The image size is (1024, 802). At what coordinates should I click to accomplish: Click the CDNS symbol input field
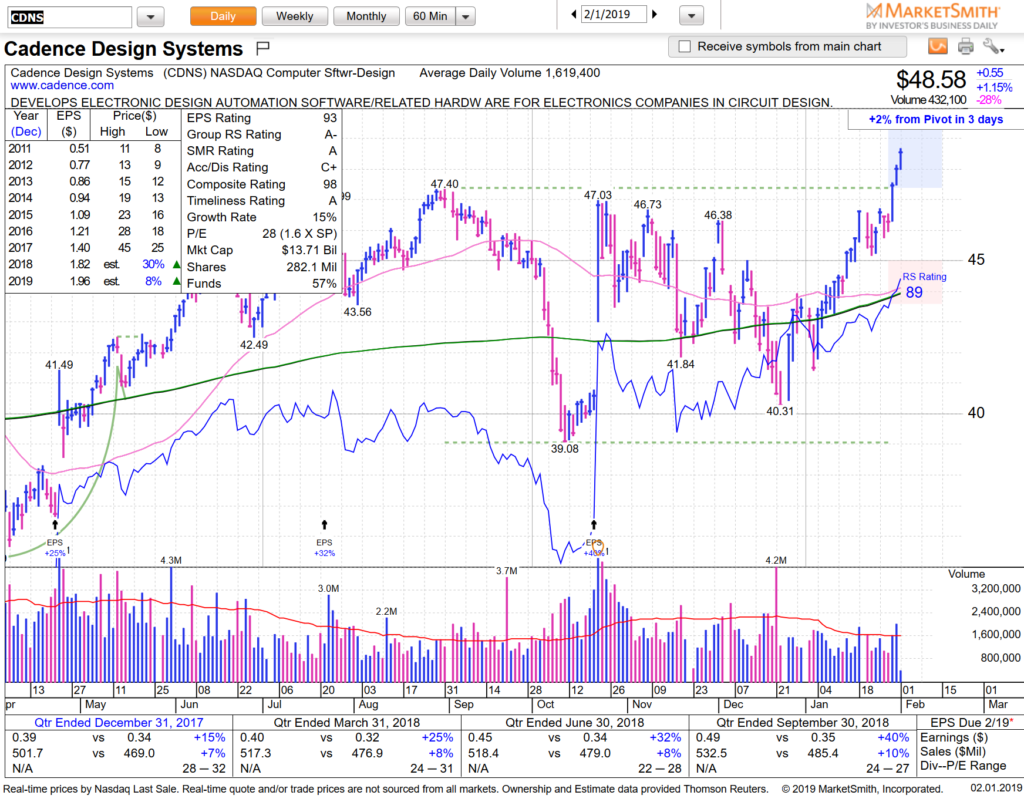[x=70, y=17]
